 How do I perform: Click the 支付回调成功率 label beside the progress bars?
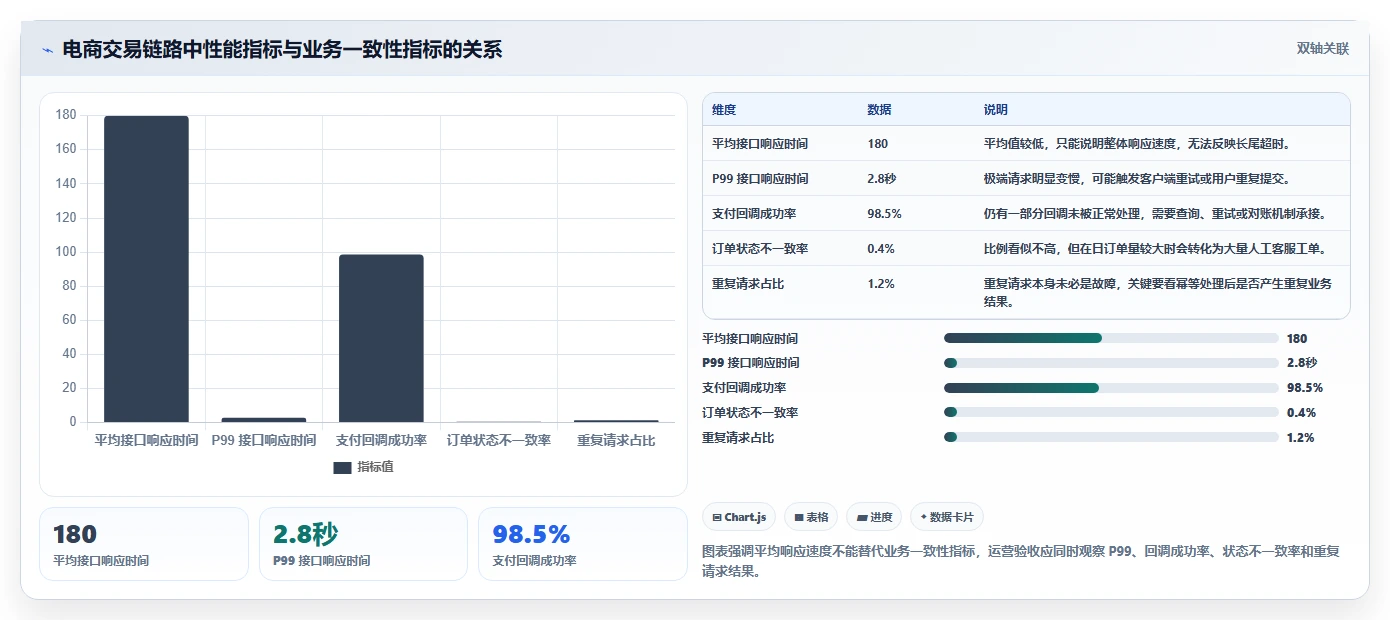pos(745,388)
